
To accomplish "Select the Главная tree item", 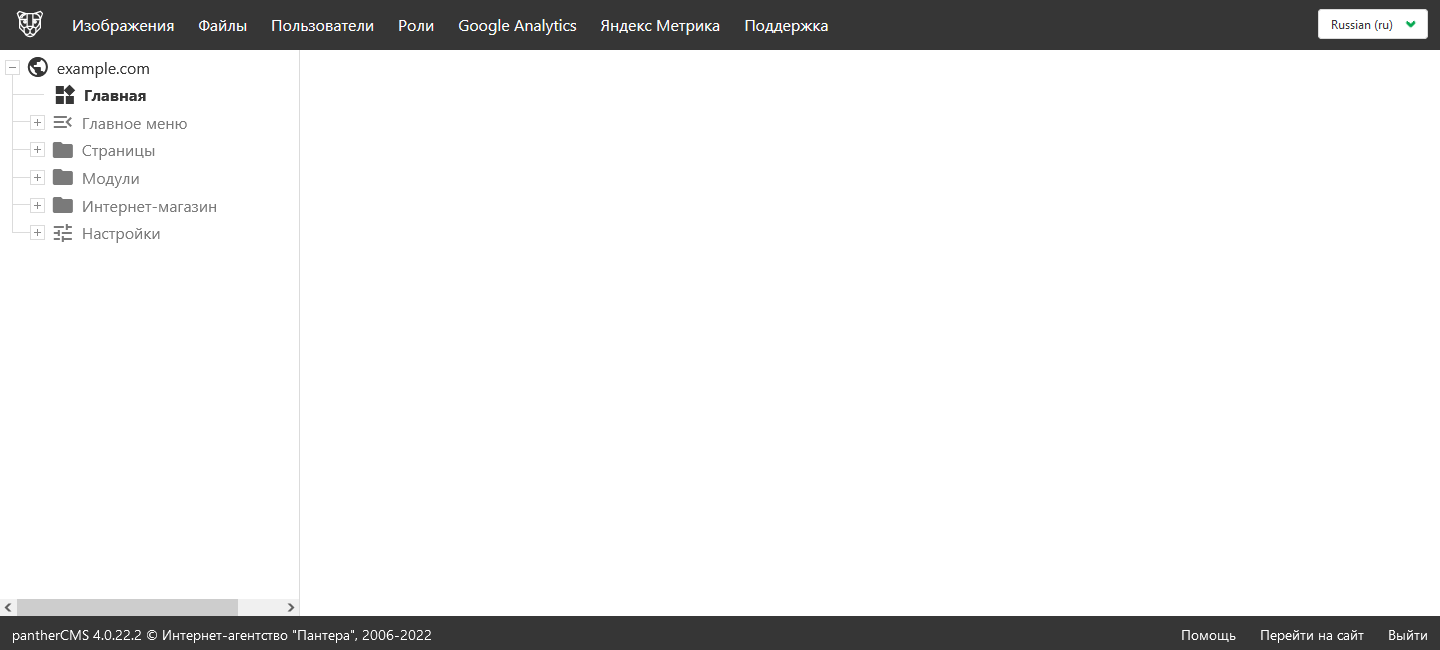I will [x=115, y=96].
